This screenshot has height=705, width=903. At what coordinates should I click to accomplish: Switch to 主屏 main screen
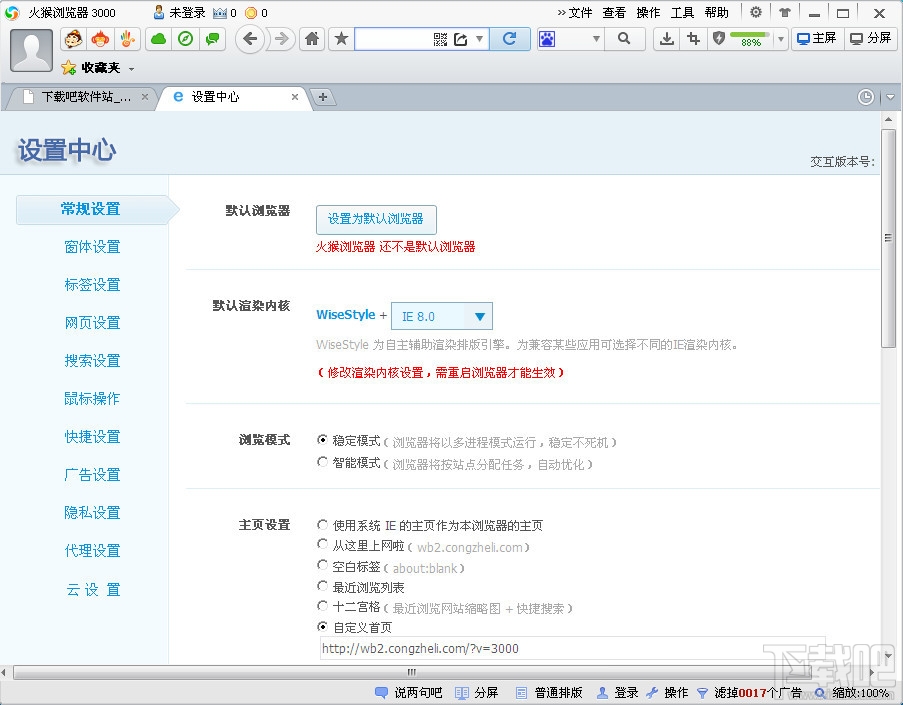click(x=817, y=39)
